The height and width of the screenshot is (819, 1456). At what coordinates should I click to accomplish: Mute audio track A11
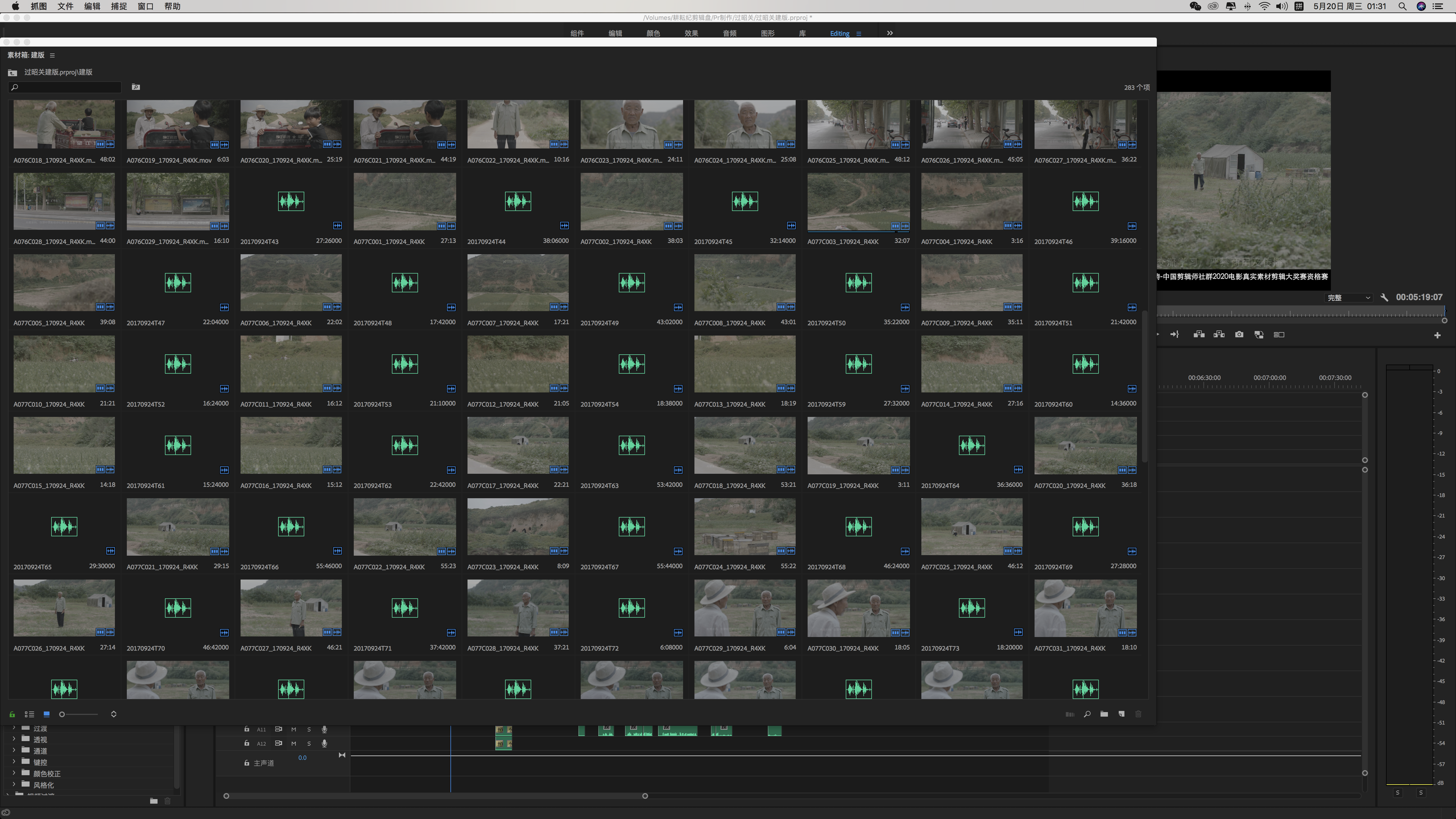(293, 729)
